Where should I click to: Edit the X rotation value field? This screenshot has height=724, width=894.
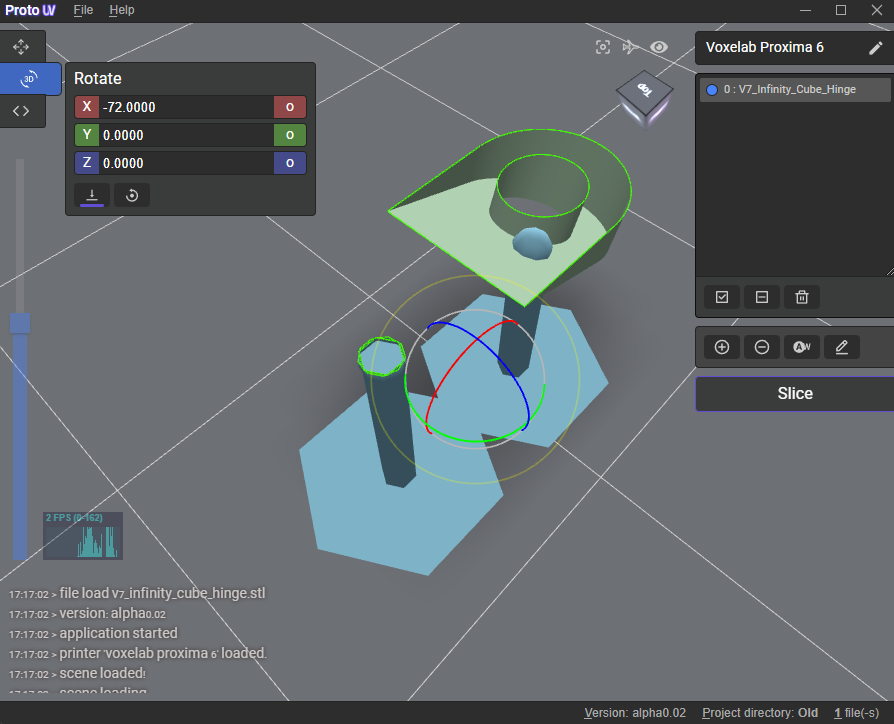186,107
